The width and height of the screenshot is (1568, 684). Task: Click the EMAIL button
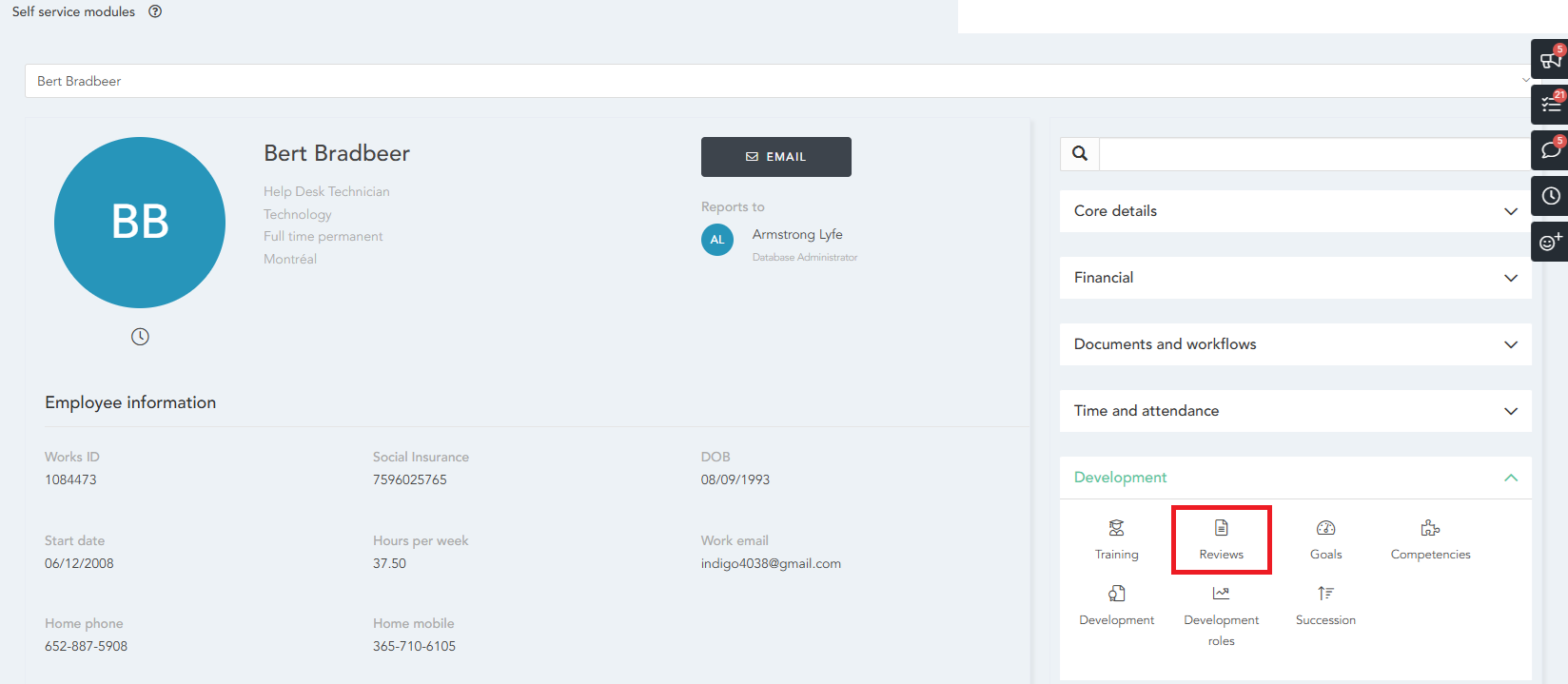[x=775, y=157]
